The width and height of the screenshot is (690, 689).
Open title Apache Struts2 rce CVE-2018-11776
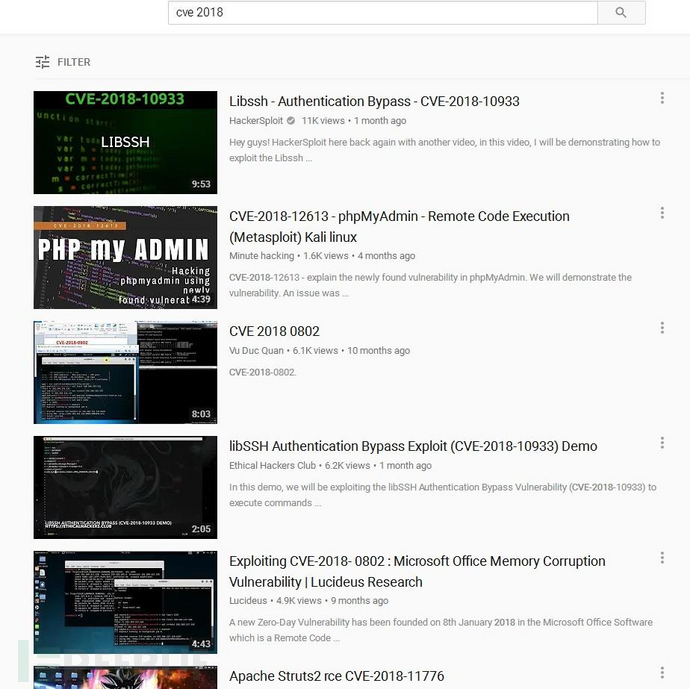click(337, 676)
